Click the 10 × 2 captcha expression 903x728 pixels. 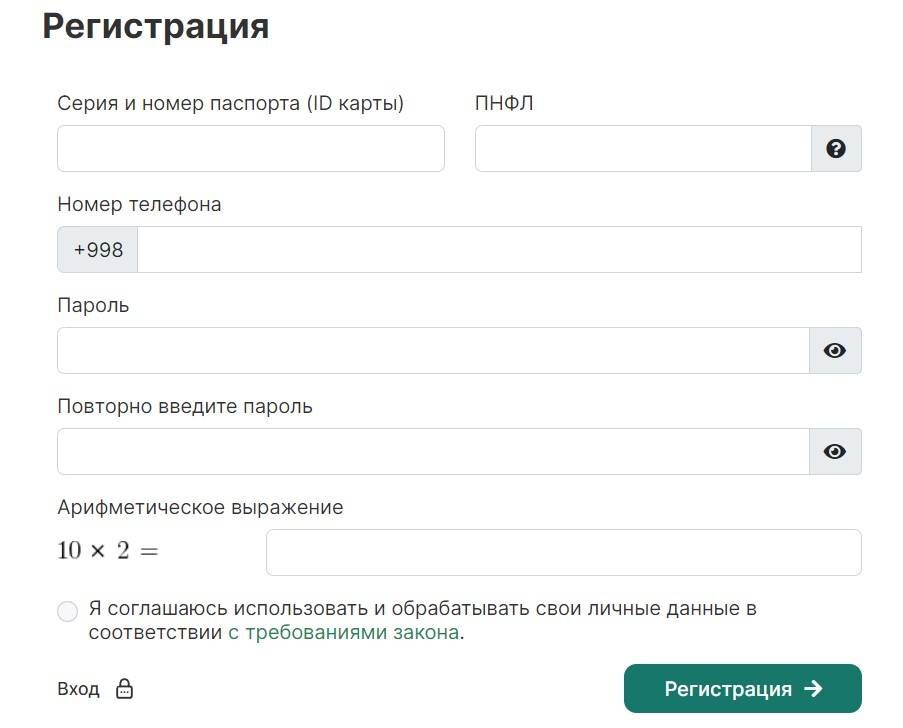point(108,551)
